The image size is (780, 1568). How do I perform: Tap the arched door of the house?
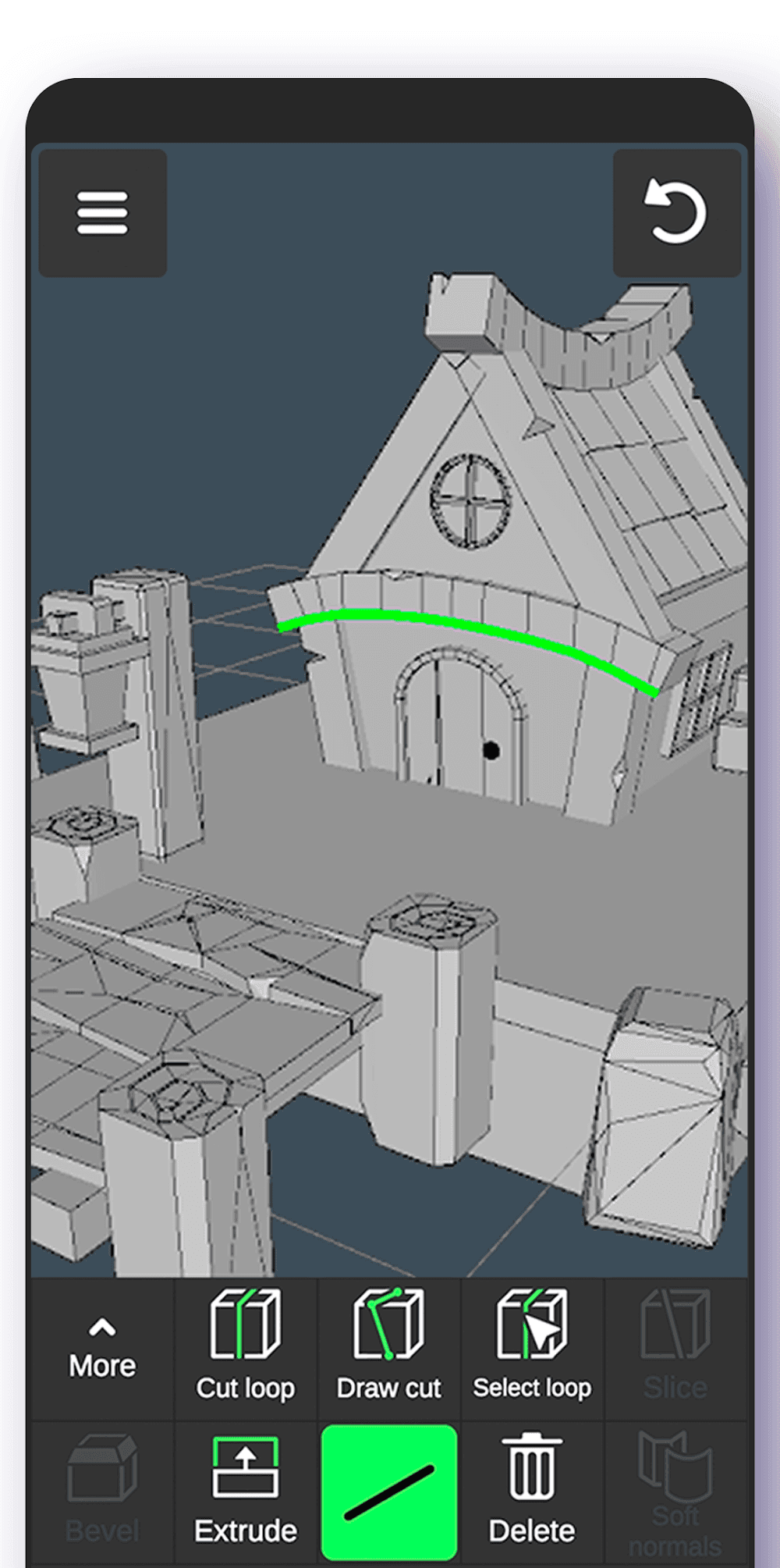[x=460, y=726]
